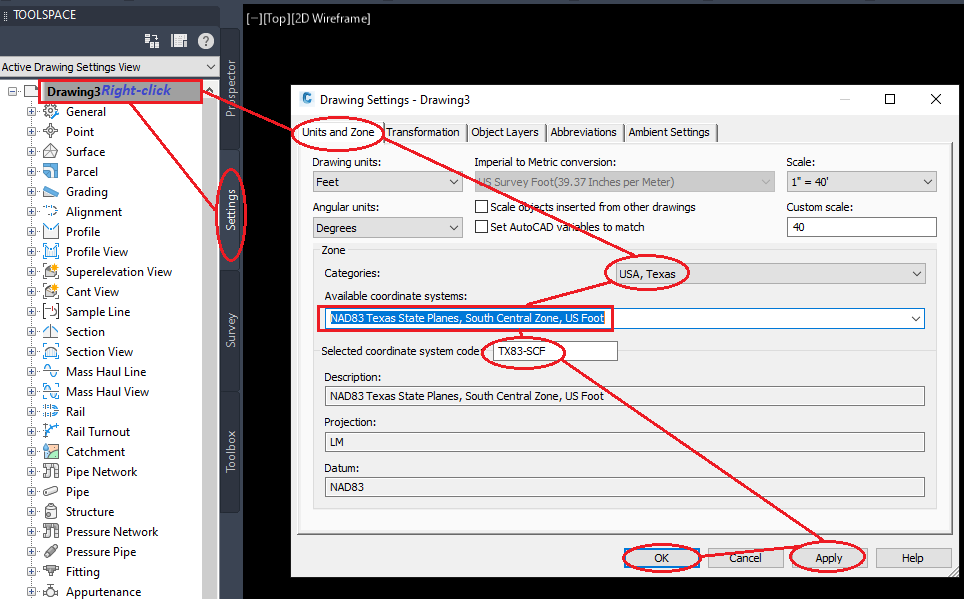Click the Apply button
Viewport: 964px width, 599px height.
coord(827,557)
